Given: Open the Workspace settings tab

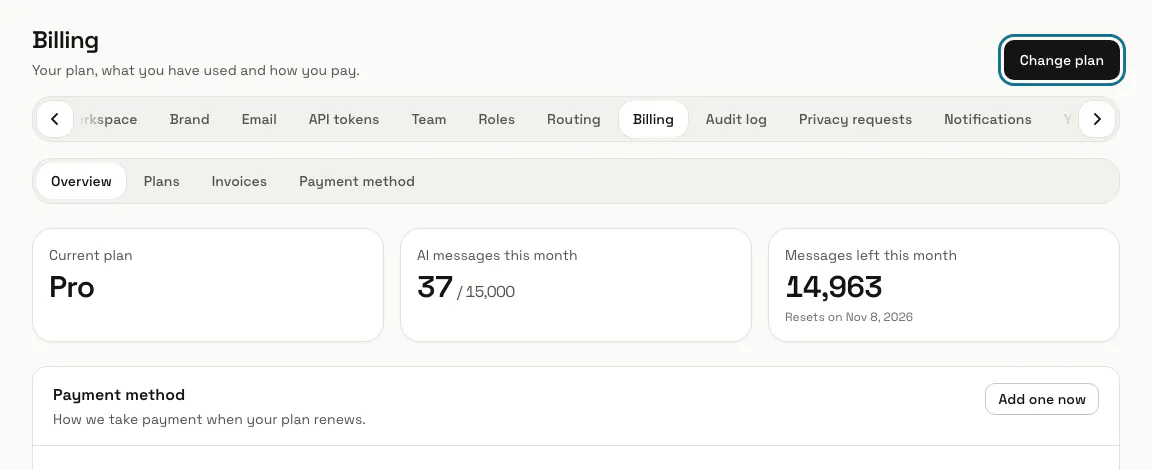Looking at the screenshot, I should [107, 119].
